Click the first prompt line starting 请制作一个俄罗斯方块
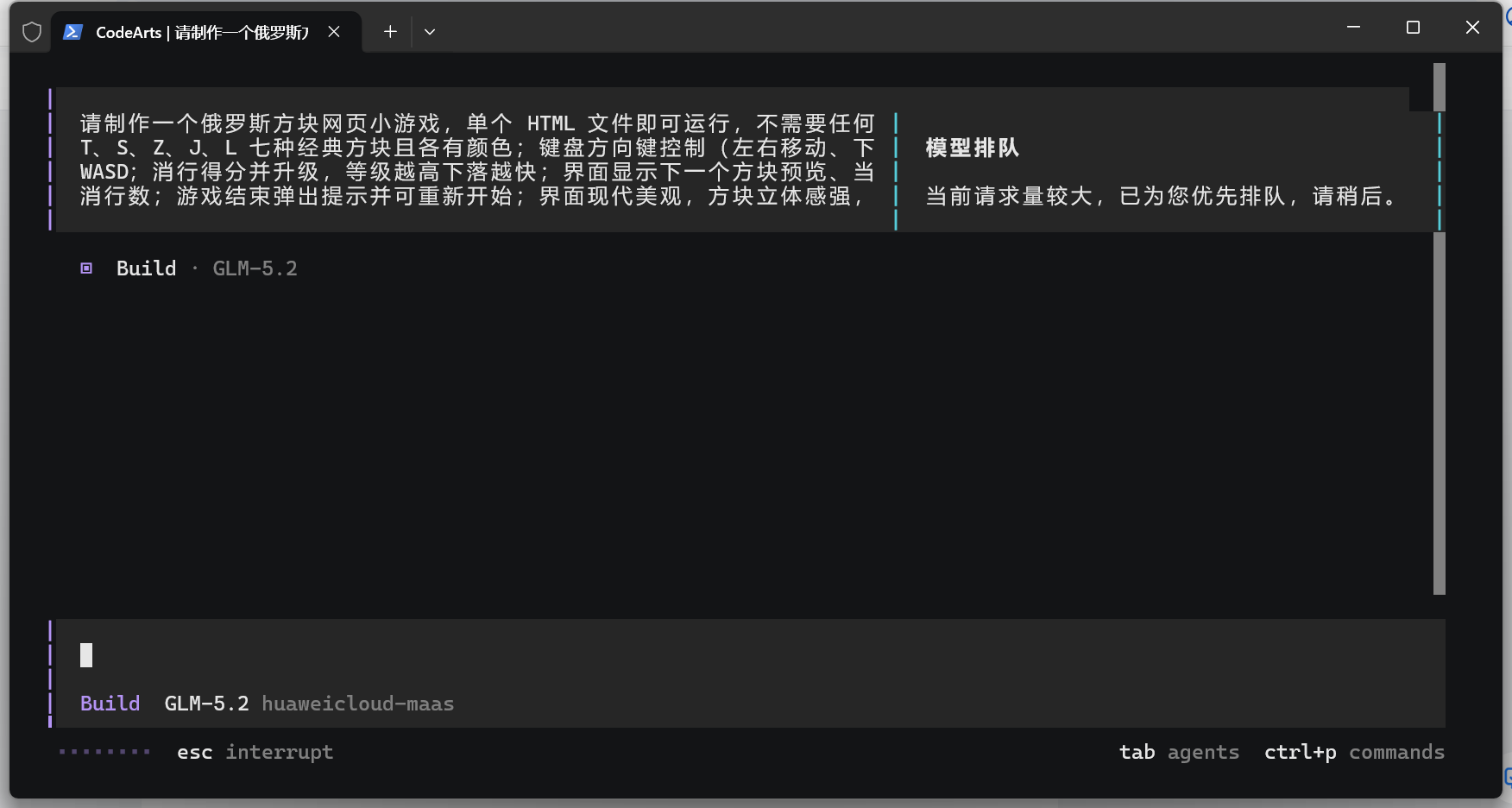Viewport: 1512px width, 808px height. coord(477,123)
